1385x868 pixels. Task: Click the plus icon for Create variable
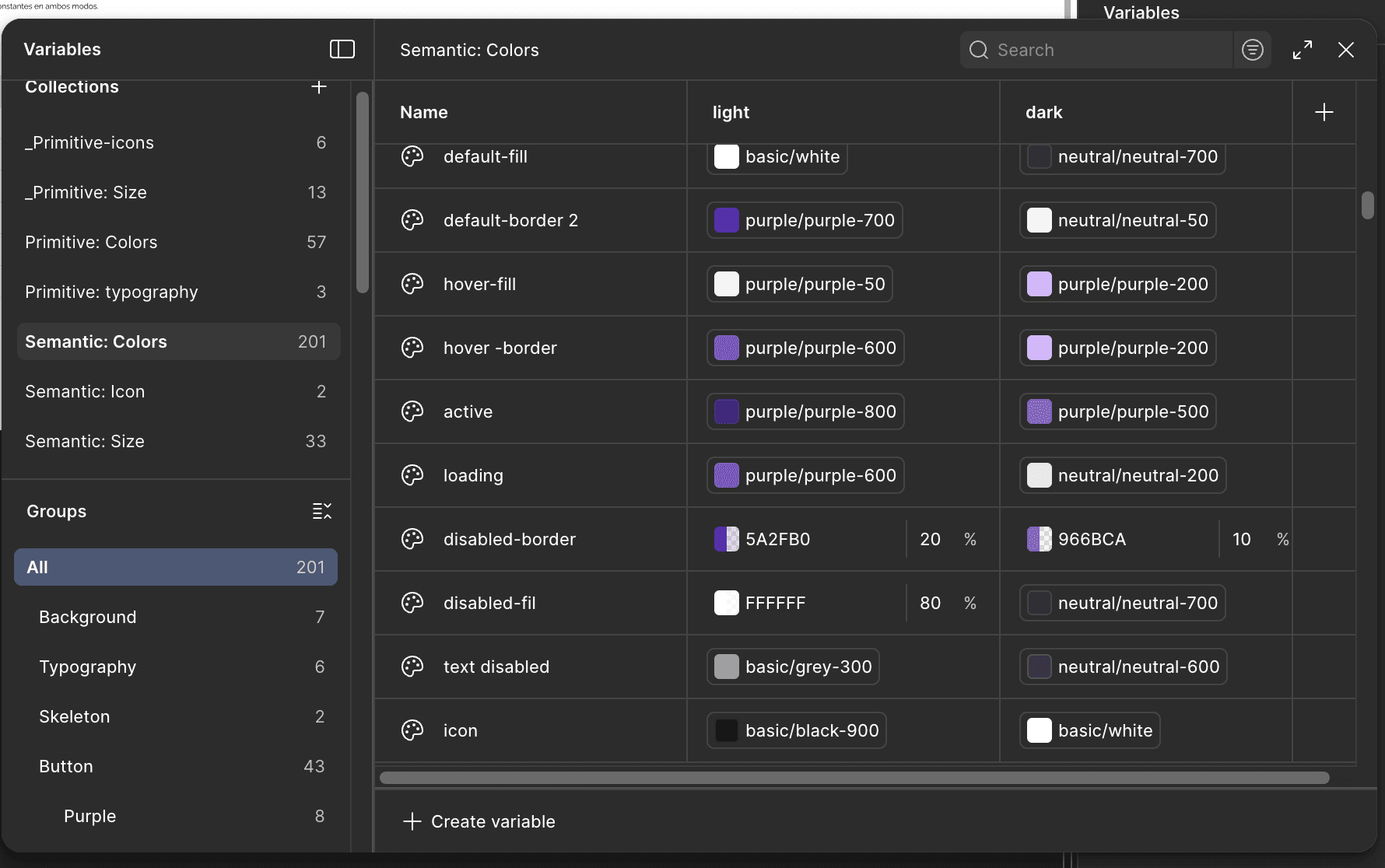(412, 821)
